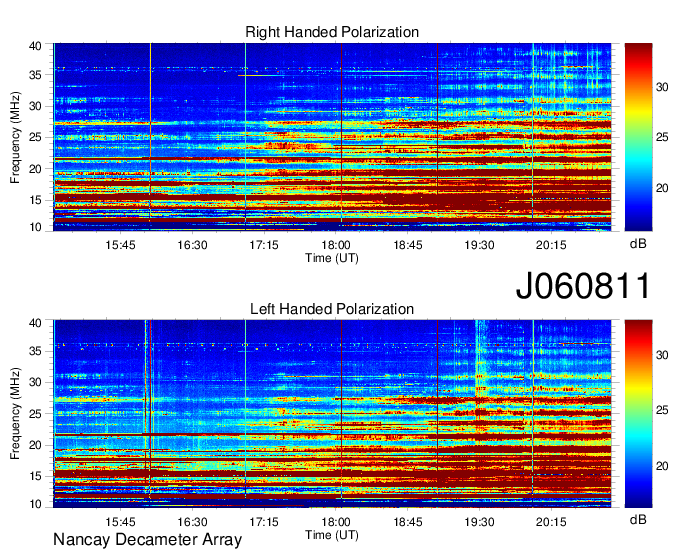Viewport: 680px width, 552px height.
Task: Click the 40 MHz tick on Right Handed plot
Action: (35, 46)
